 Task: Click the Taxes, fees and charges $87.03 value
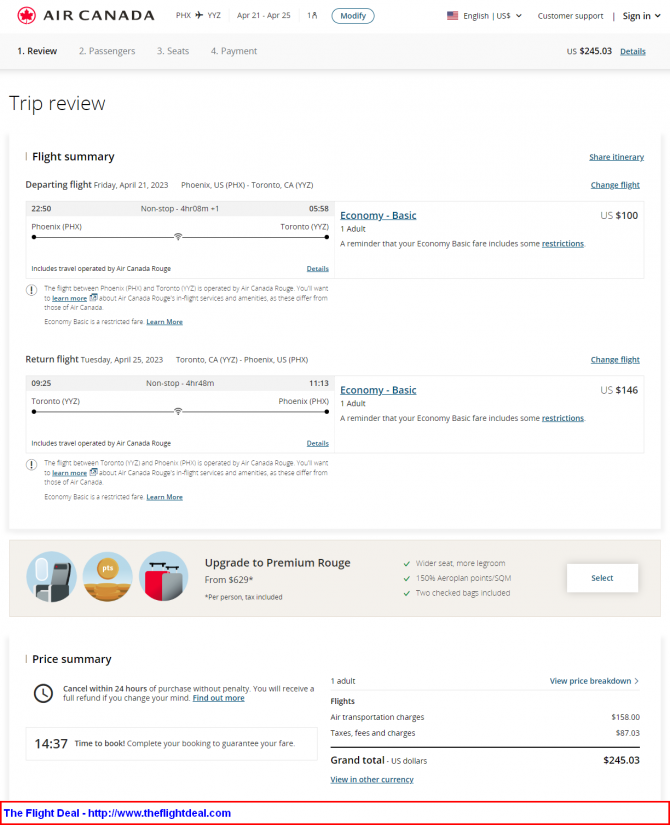[x=627, y=733]
